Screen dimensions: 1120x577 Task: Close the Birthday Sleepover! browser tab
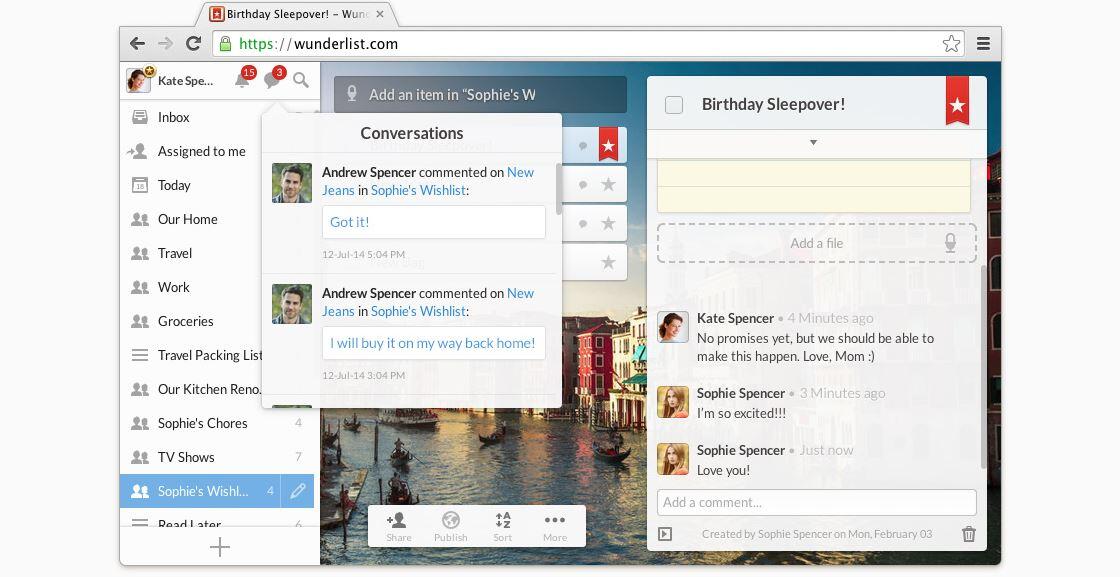pyautogui.click(x=380, y=14)
